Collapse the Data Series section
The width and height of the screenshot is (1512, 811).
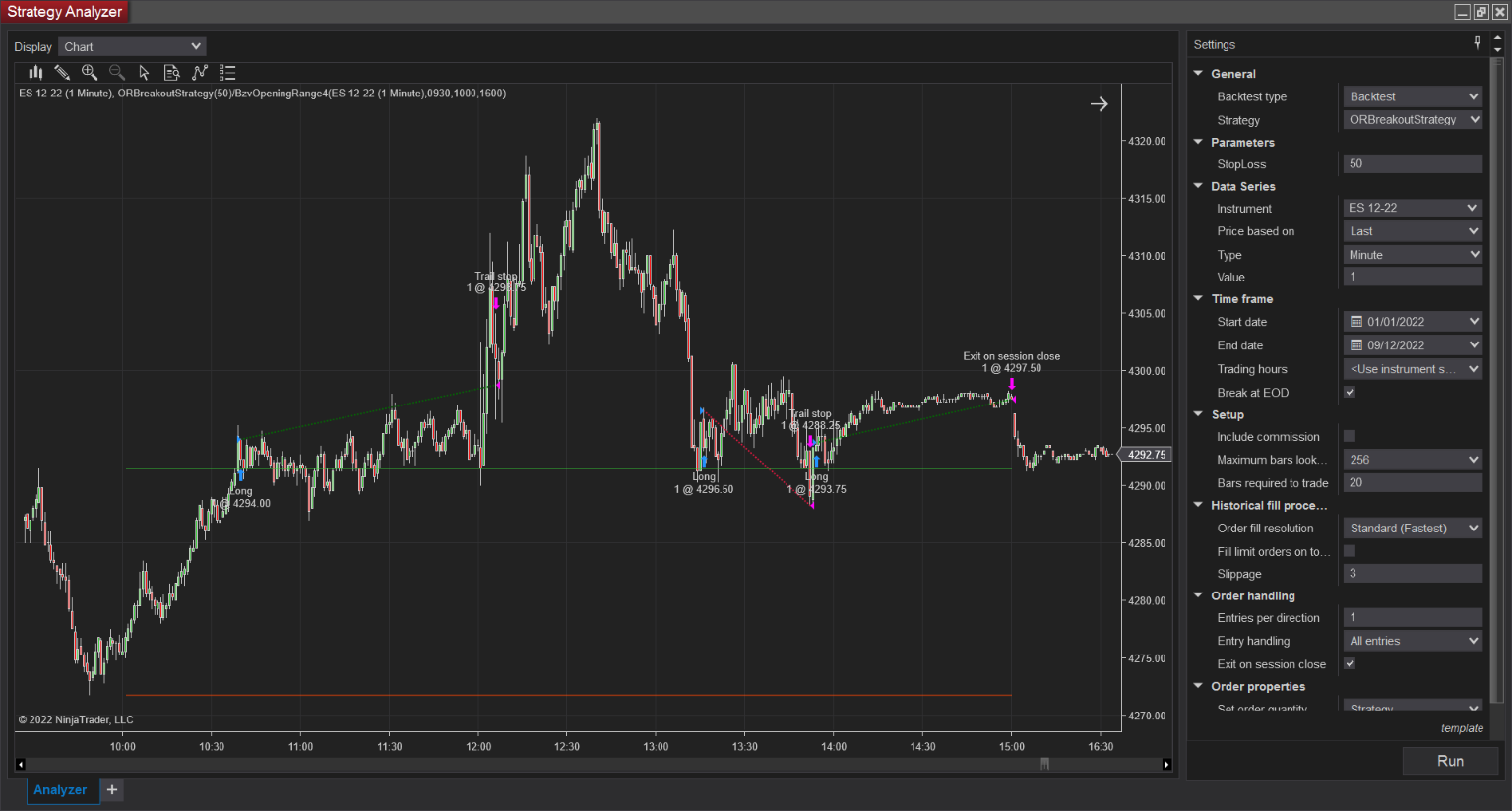1198,185
